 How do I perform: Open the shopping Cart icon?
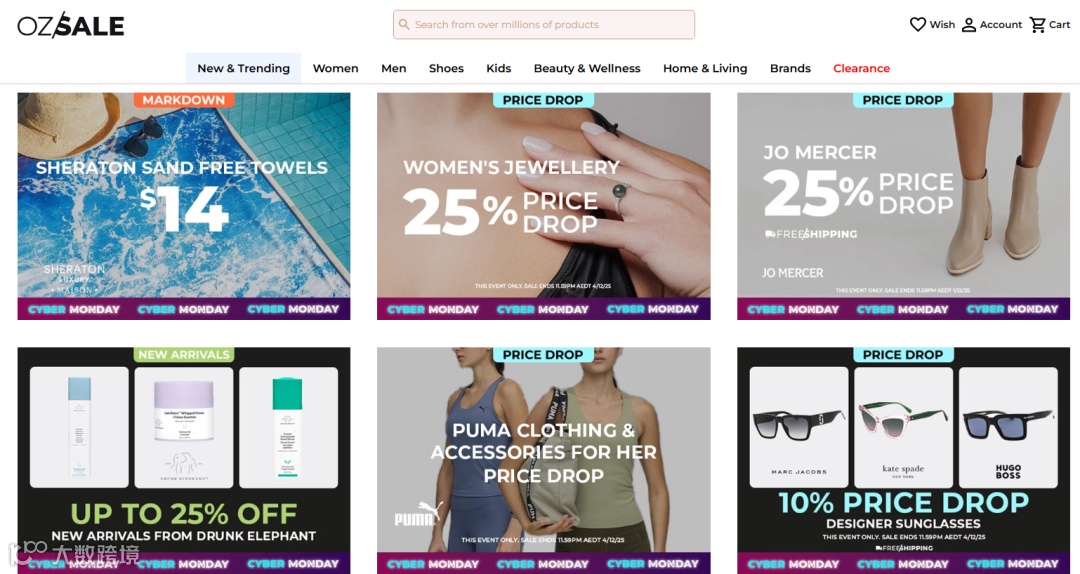[1037, 25]
